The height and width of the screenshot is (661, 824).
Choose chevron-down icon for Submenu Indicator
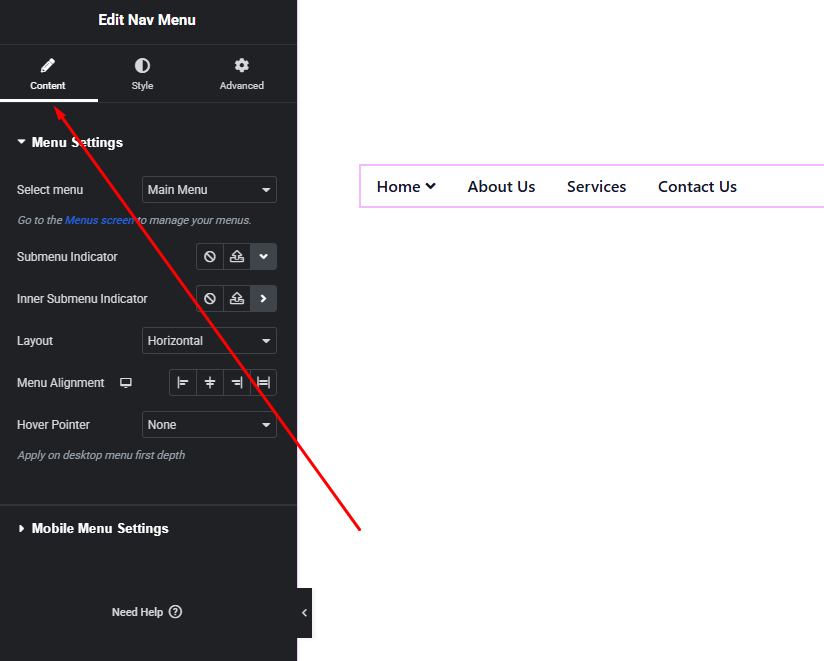[x=263, y=257]
